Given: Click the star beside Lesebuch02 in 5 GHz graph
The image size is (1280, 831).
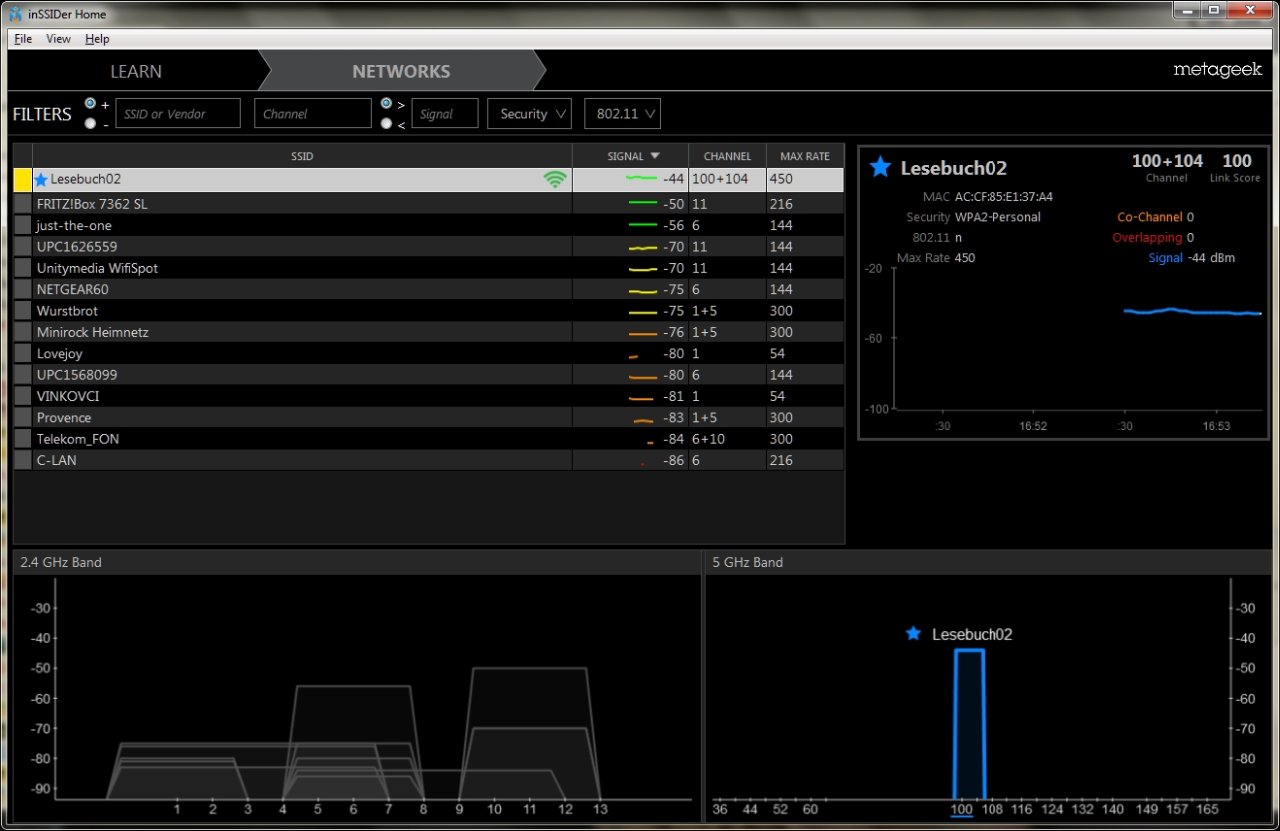Looking at the screenshot, I should [x=912, y=634].
